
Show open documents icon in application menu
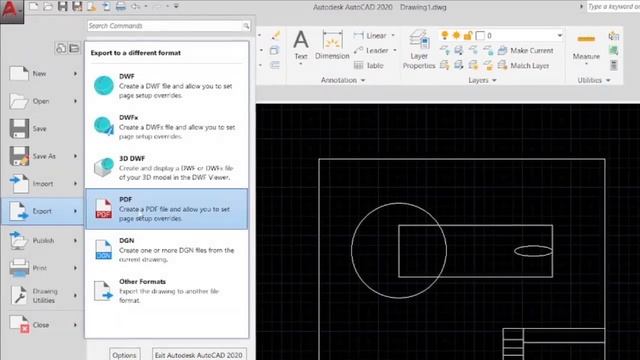pyautogui.click(x=74, y=48)
